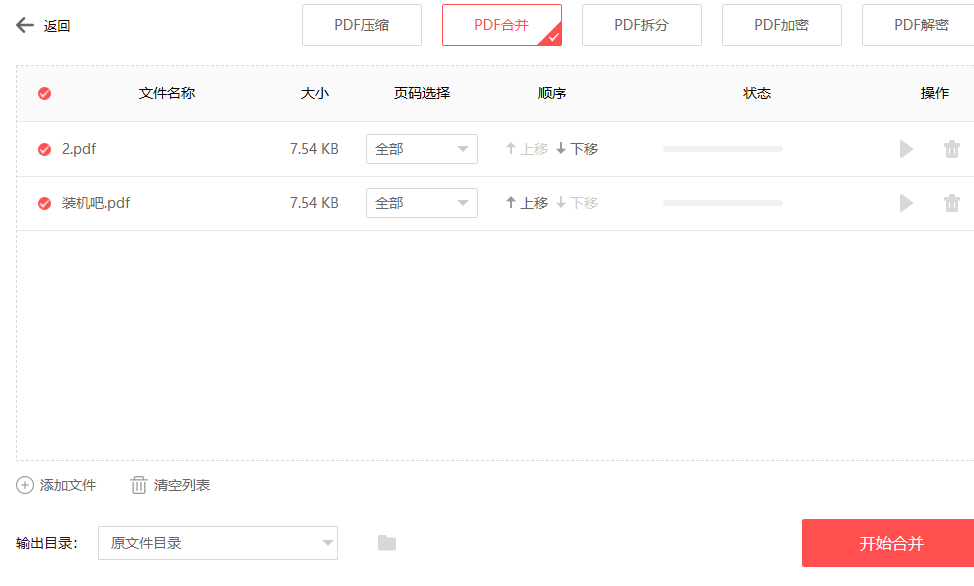
Task: Click the add file plus icon
Action: point(25,485)
